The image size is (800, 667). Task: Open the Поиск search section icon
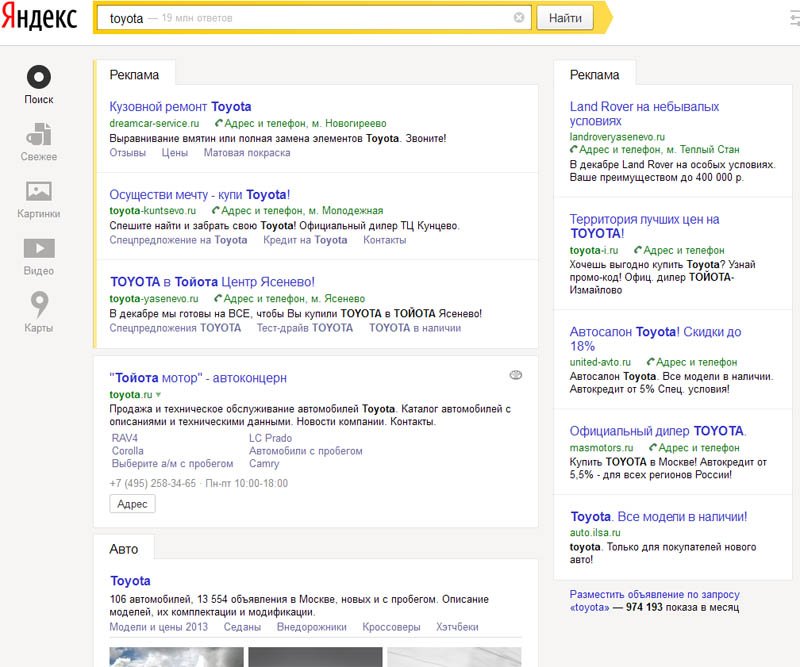[39, 77]
